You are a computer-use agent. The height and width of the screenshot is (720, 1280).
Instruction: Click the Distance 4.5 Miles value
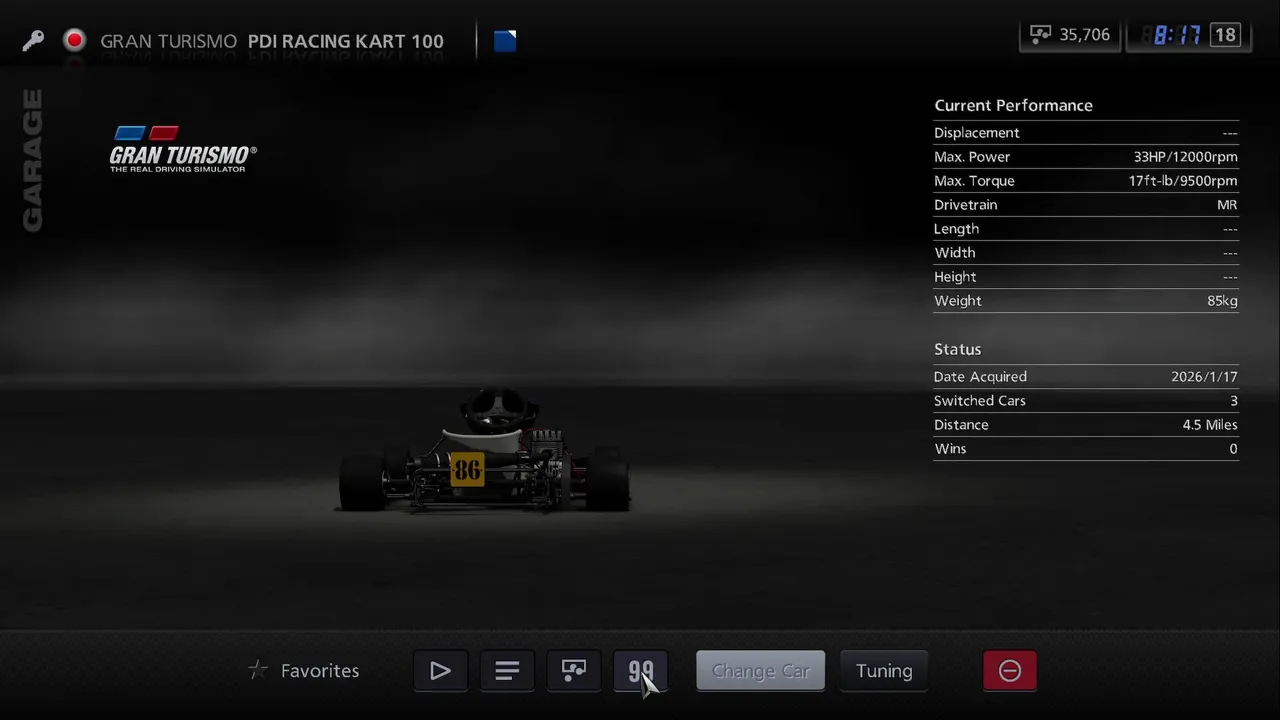[x=1210, y=425]
